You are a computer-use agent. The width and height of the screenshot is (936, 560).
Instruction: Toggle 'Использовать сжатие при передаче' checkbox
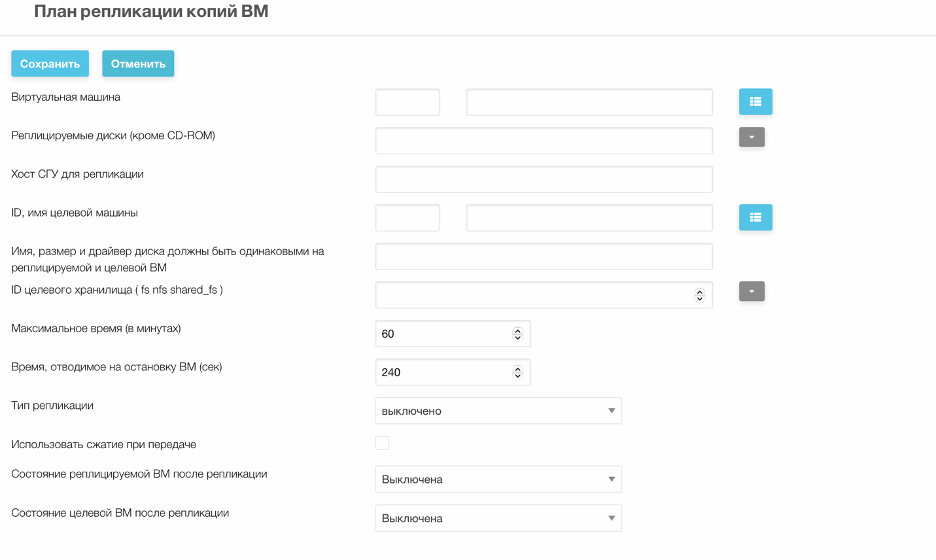[382, 443]
